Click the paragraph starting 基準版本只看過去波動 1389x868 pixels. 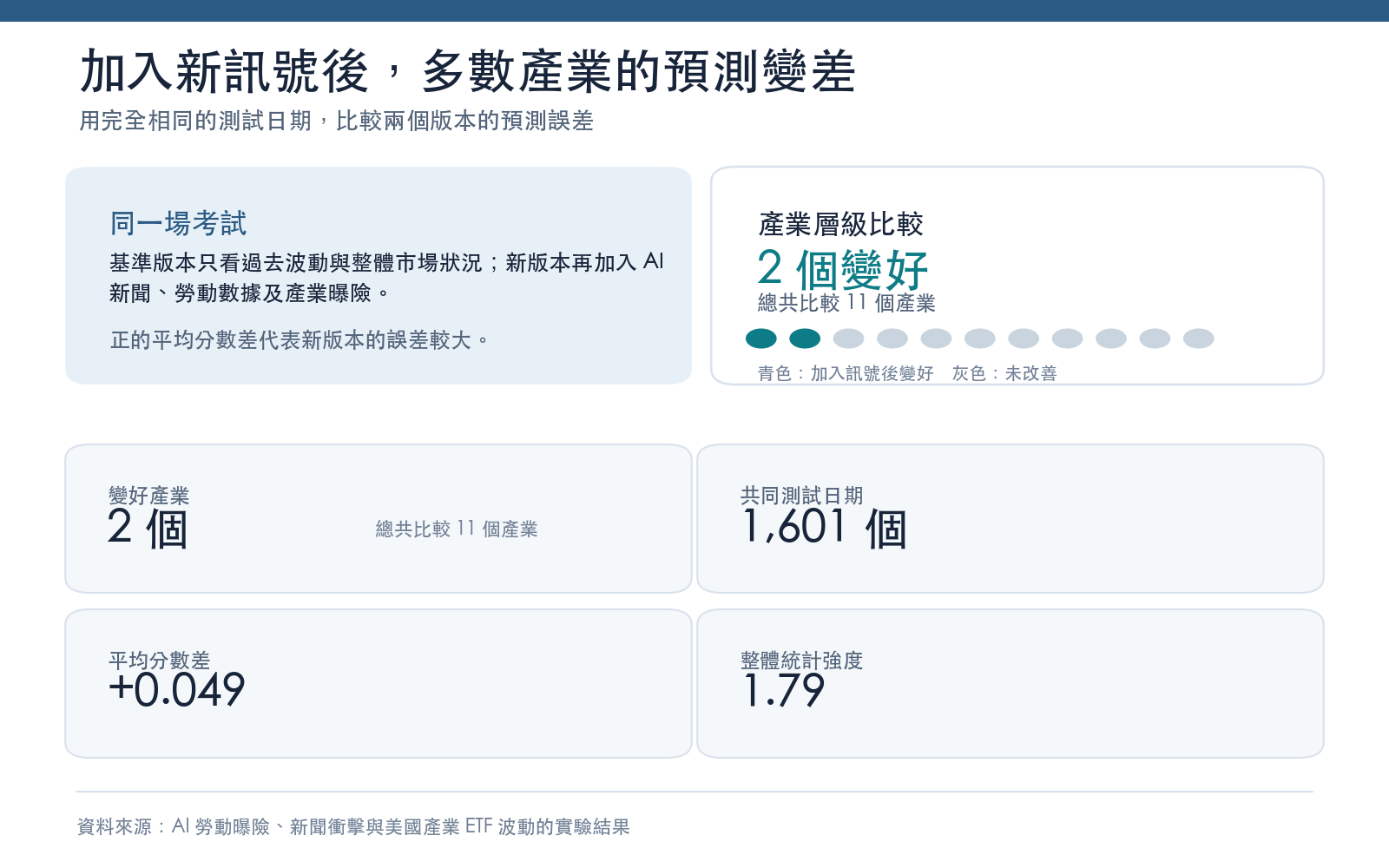386,278
